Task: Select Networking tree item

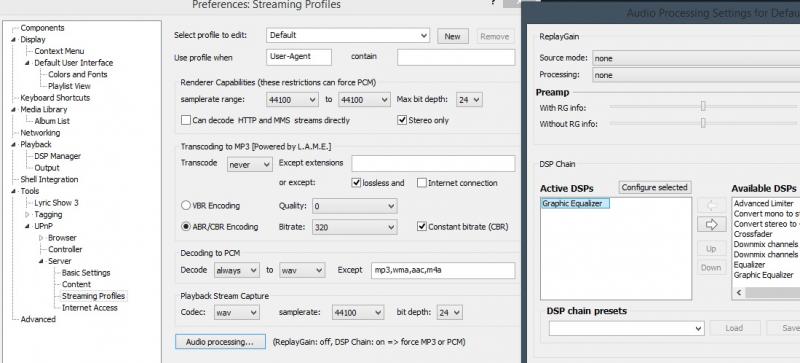Action: pyautogui.click(x=40, y=133)
